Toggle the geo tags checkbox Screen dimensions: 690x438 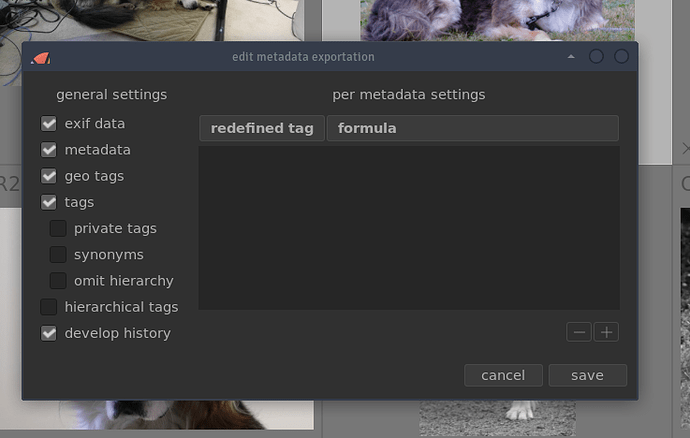(49, 176)
